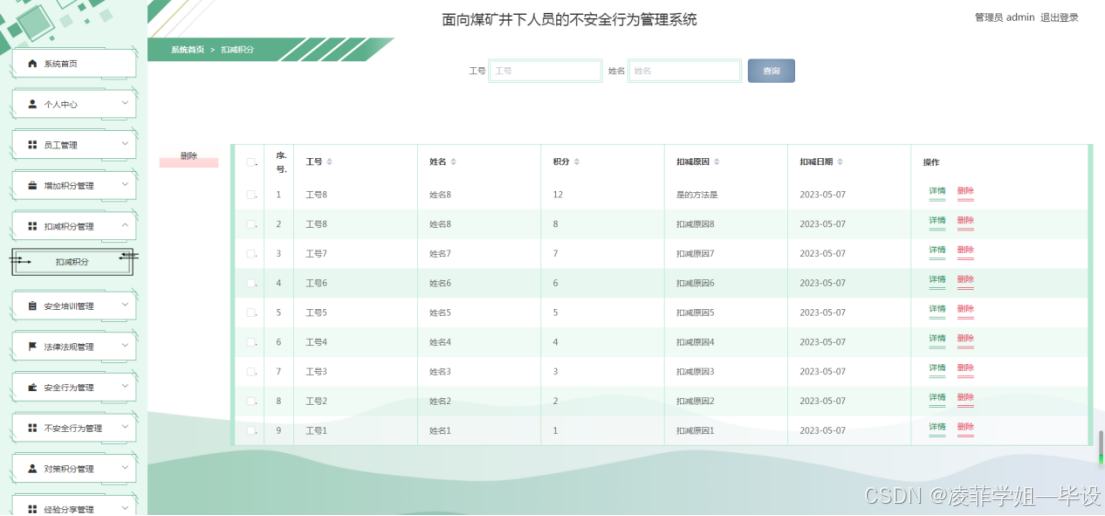The width and height of the screenshot is (1105, 516).
Task: Open 详情 for the 工号2 row
Action: [x=937, y=399]
